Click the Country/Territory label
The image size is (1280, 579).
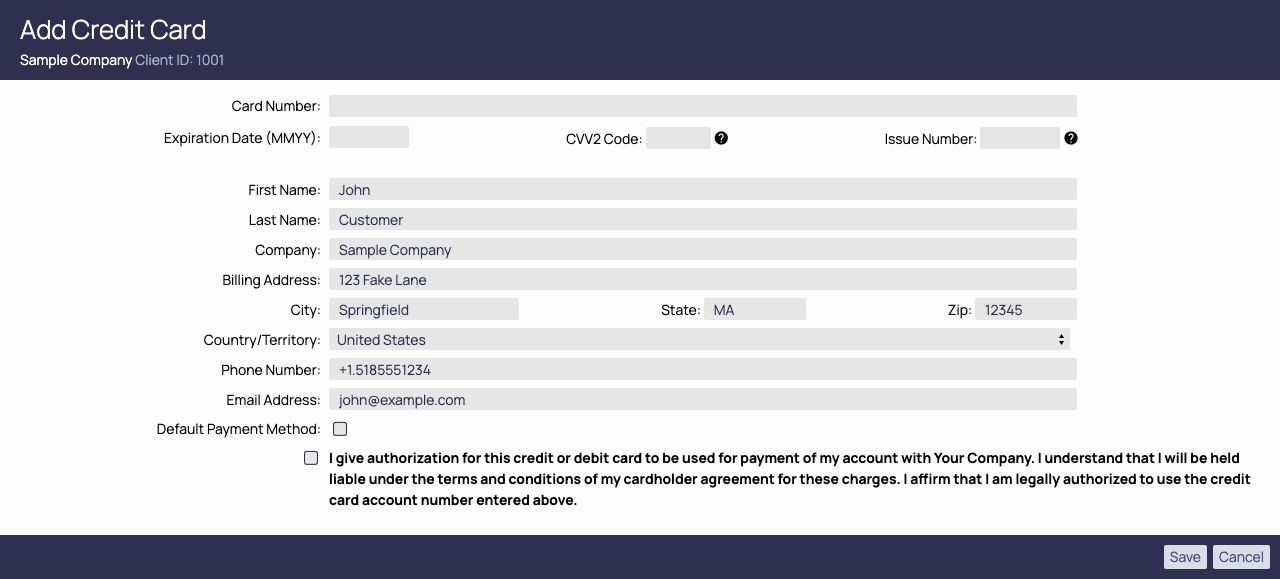(x=262, y=340)
